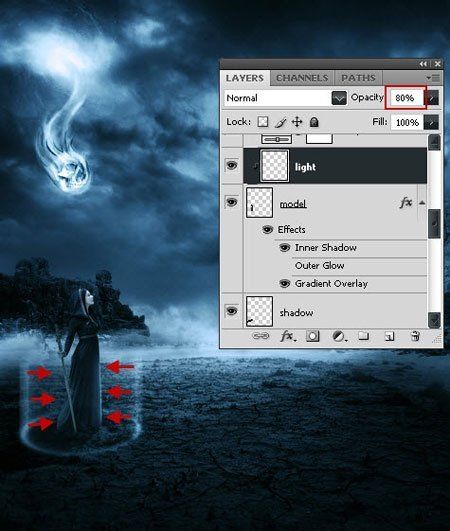
Task: Hide the model layer
Action: click(x=232, y=202)
